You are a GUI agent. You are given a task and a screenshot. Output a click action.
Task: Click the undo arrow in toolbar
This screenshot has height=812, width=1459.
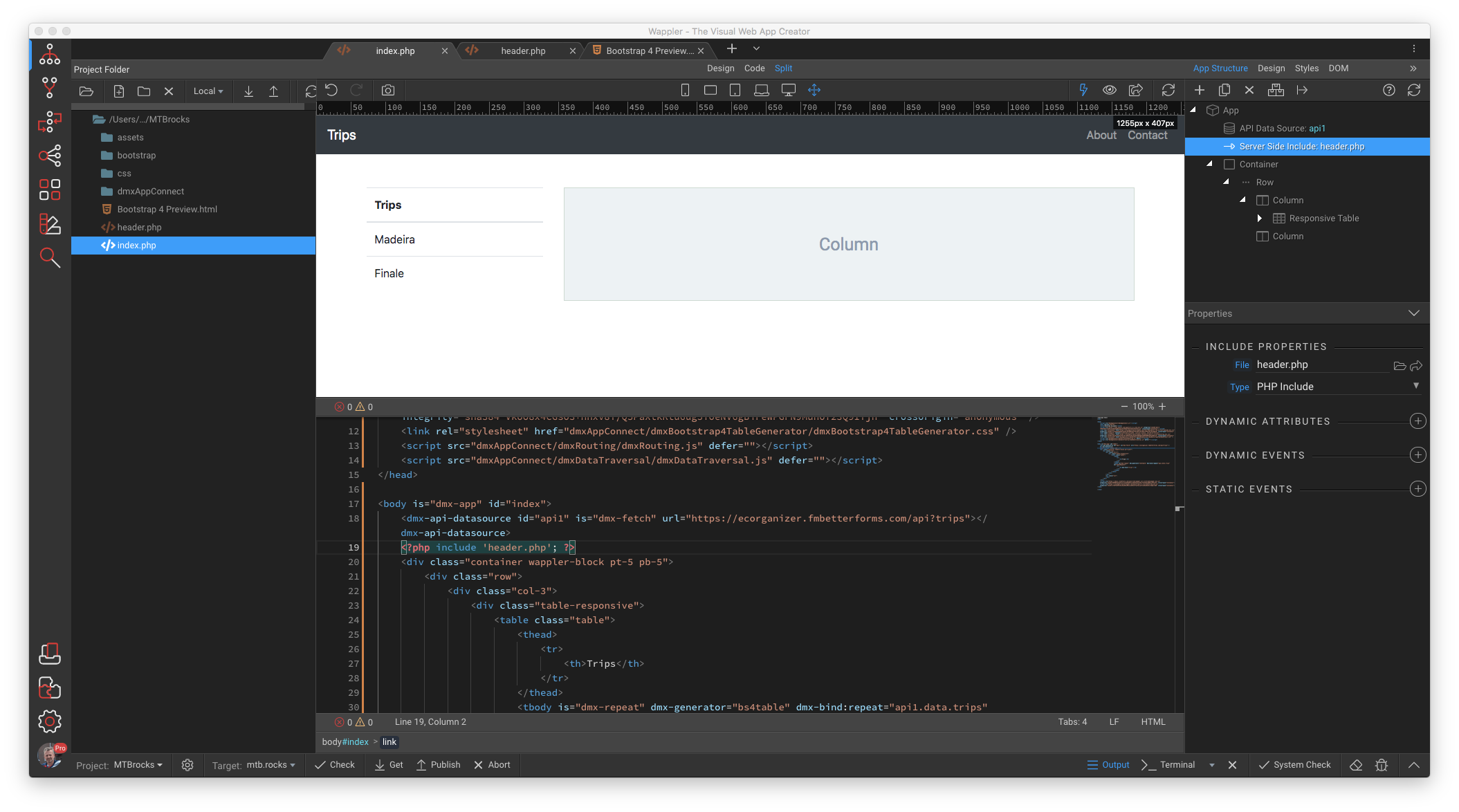tap(331, 91)
